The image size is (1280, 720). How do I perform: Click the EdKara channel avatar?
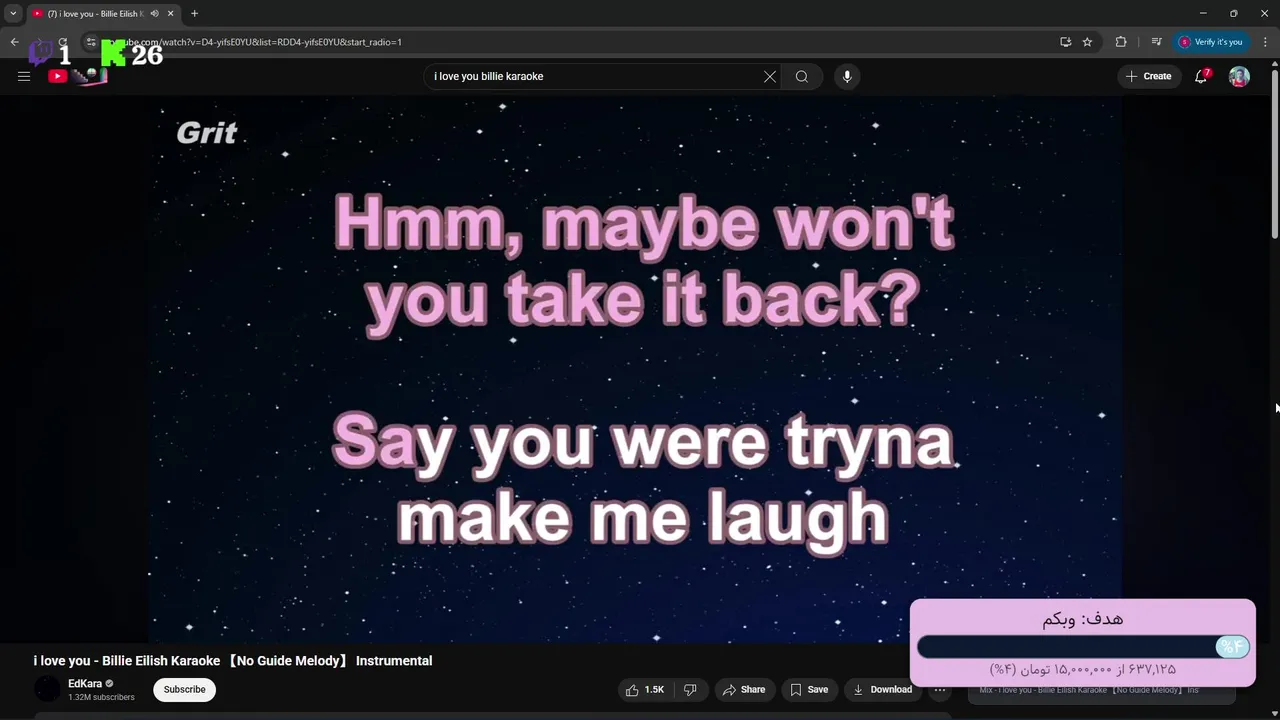pos(47,689)
